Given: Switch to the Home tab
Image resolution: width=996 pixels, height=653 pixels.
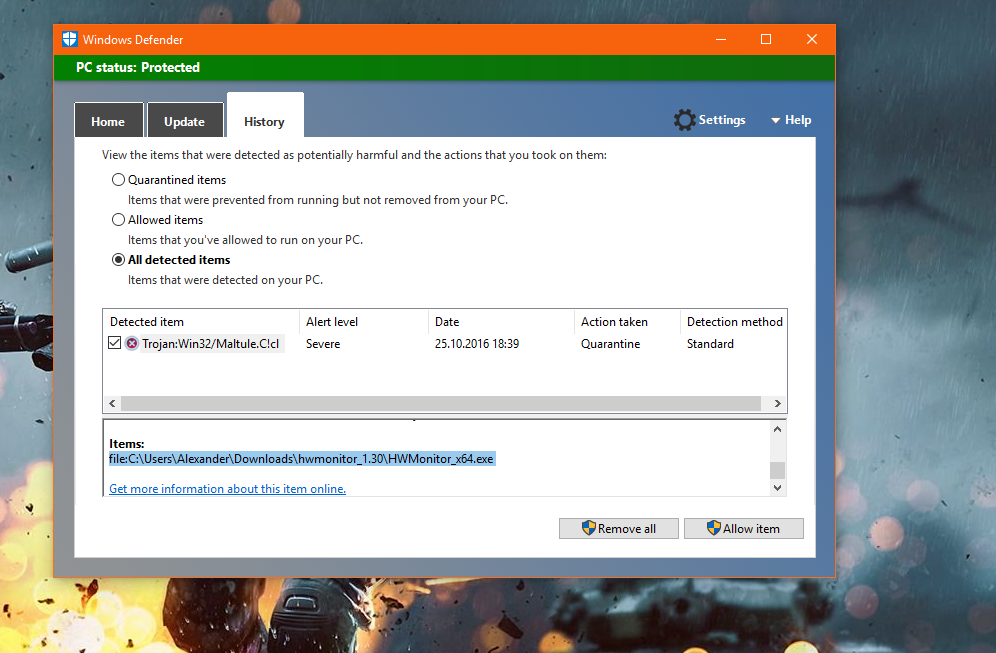Looking at the screenshot, I should (109, 120).
